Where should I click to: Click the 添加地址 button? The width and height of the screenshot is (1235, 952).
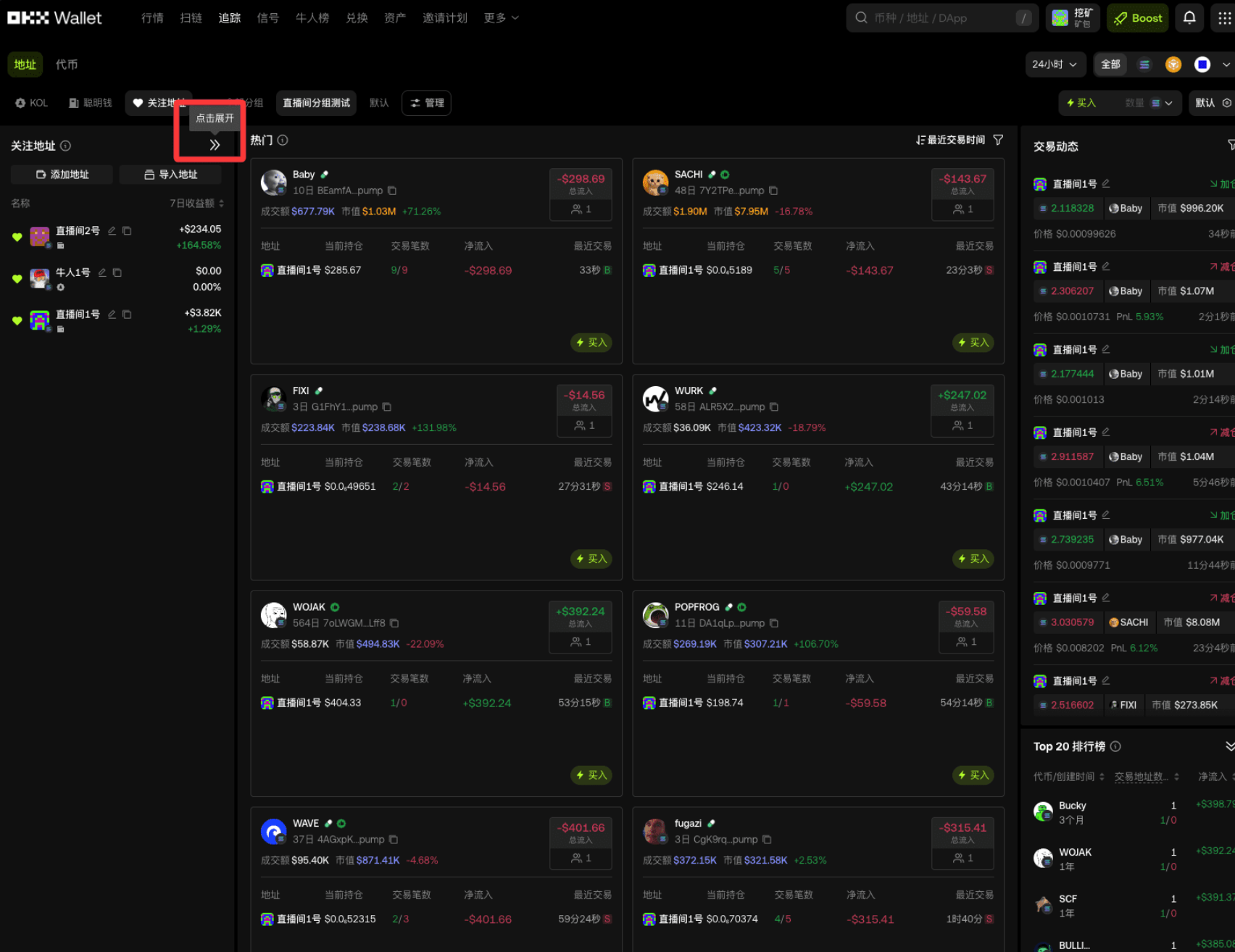pos(62,175)
